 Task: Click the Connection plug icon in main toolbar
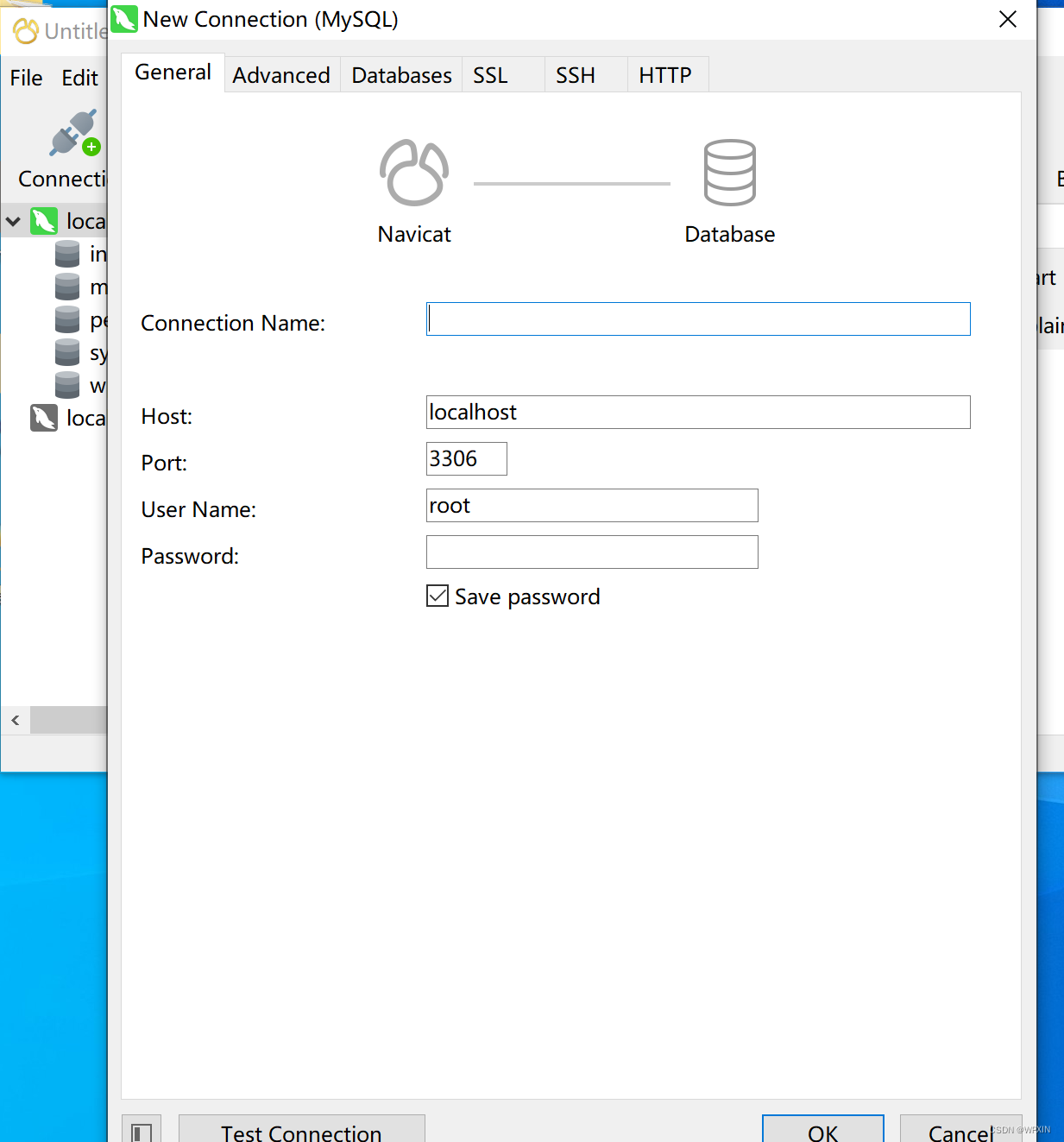click(75, 133)
